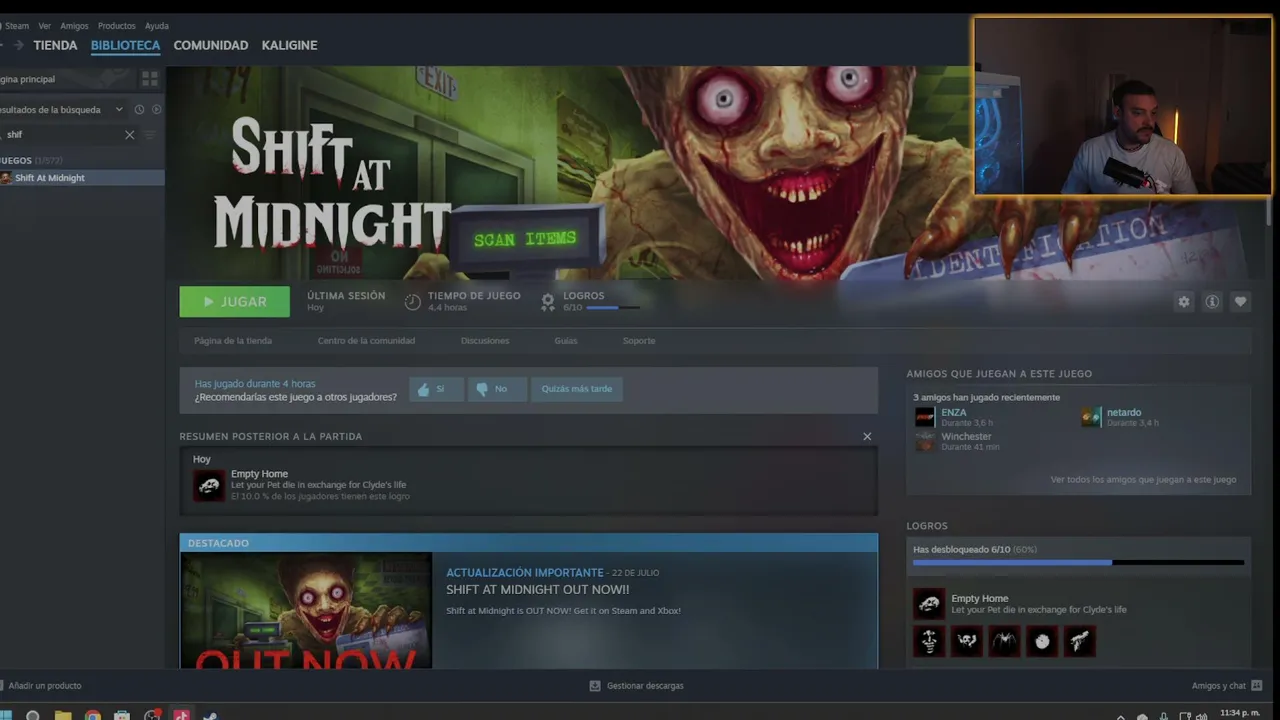Open the Chrome browser taskbar icon
1280x720 pixels.
pyautogui.click(x=93, y=715)
